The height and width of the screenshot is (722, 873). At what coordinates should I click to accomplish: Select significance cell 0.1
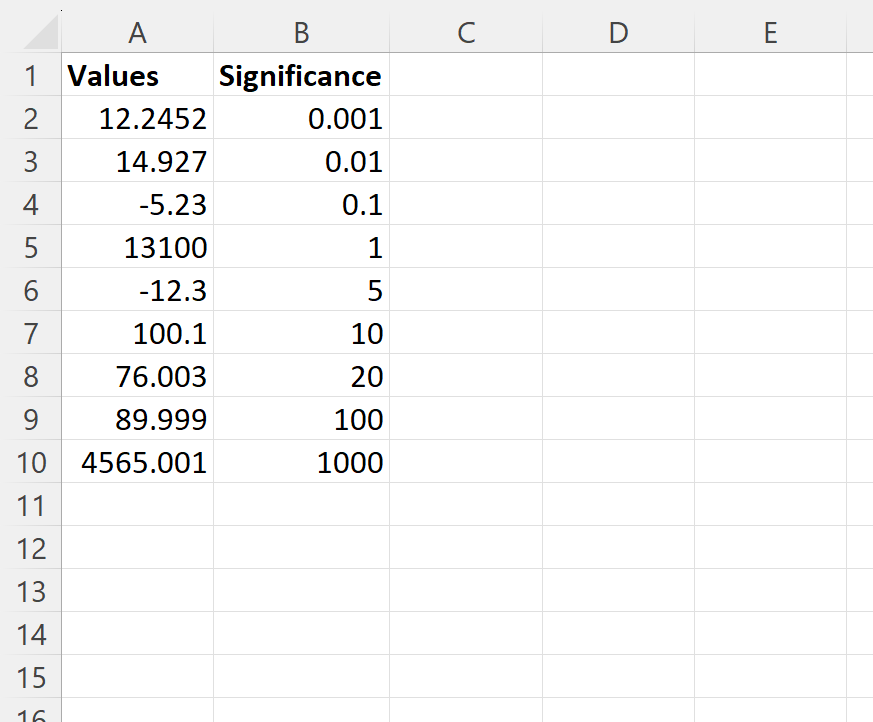coord(301,203)
